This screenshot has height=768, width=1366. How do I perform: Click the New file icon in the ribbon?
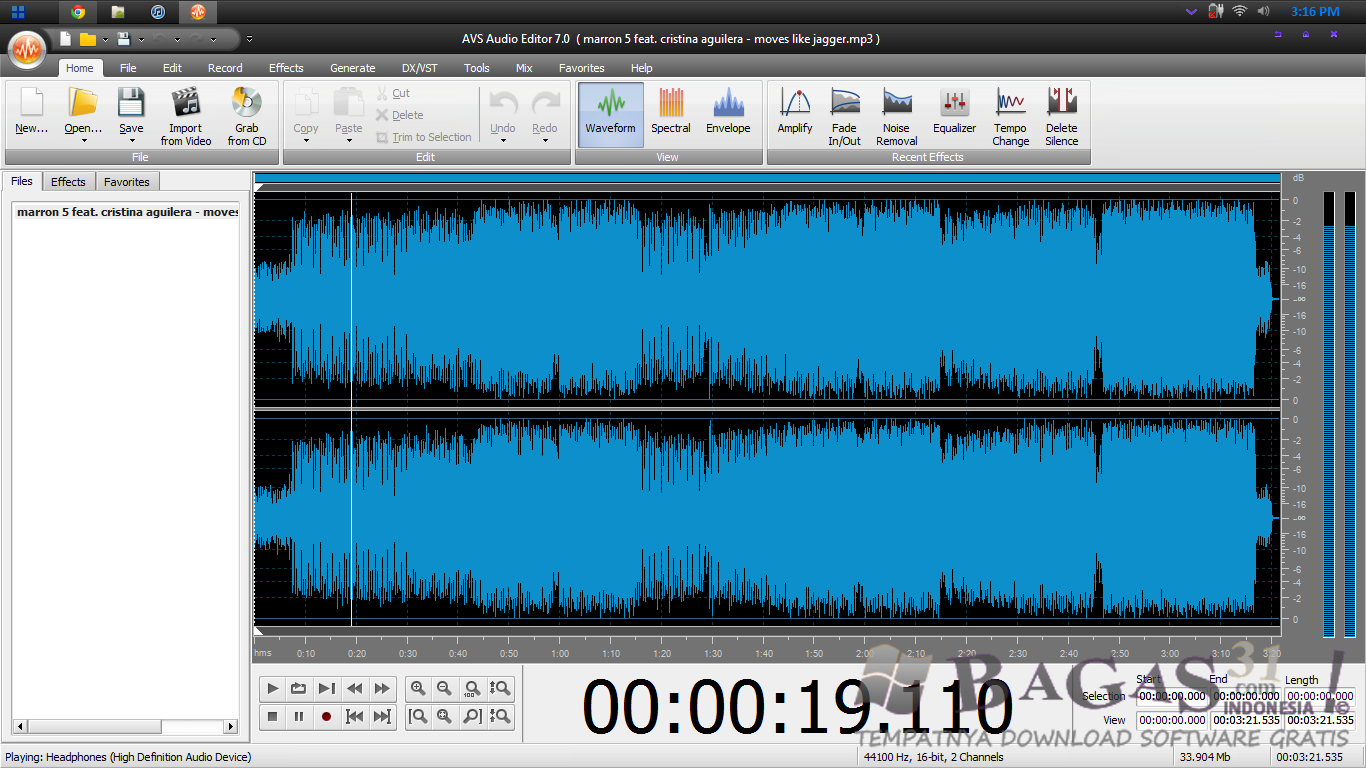tap(31, 103)
